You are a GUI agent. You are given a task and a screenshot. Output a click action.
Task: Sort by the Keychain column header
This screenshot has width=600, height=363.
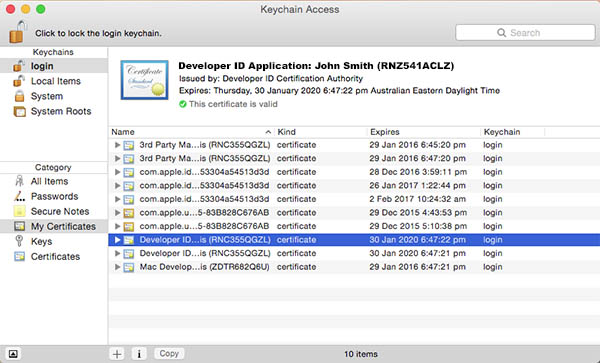(x=513, y=132)
